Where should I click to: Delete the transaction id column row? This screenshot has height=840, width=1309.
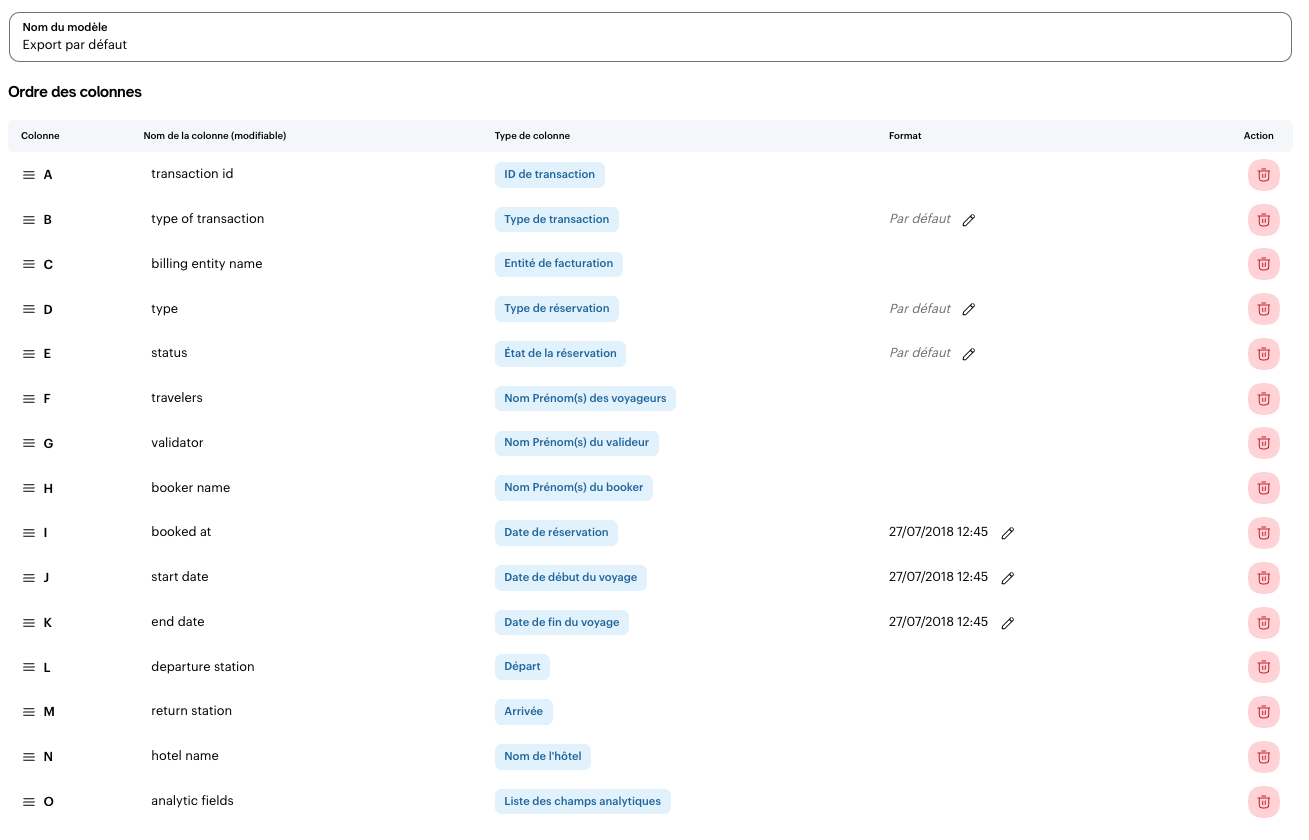[1263, 175]
